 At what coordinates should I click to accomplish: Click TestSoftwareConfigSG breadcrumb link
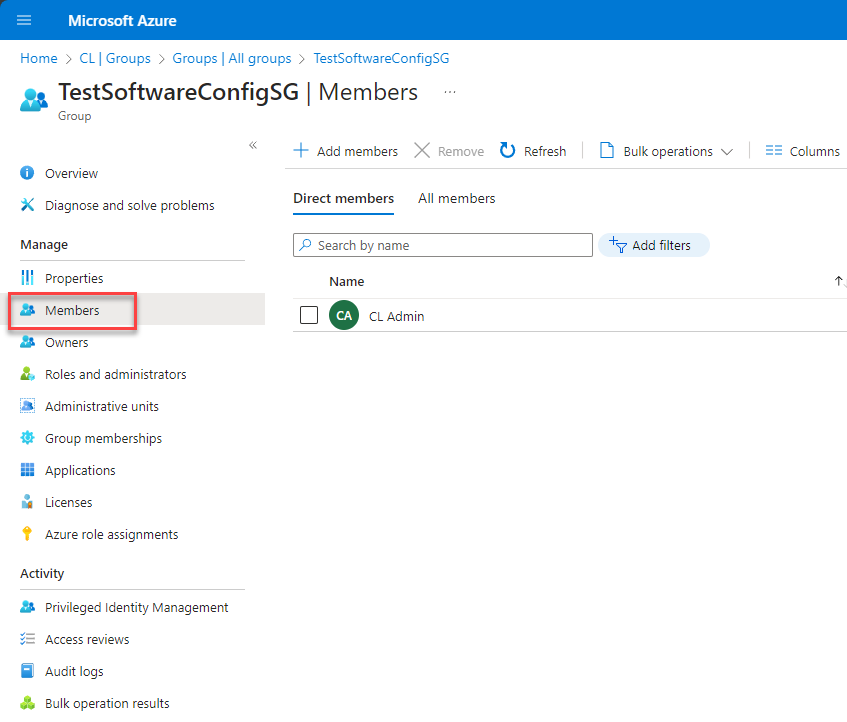[x=381, y=58]
